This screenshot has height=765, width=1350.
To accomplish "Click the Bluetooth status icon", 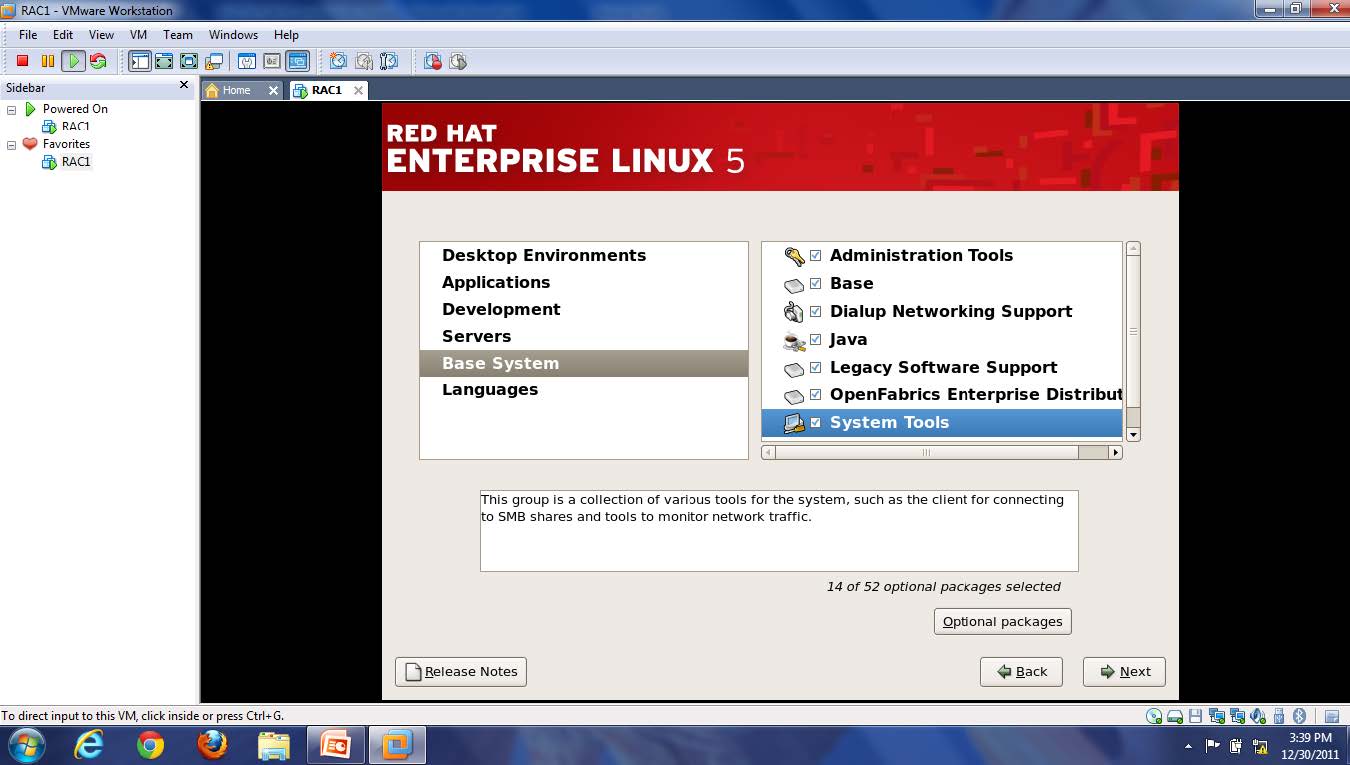I will tap(1300, 716).
